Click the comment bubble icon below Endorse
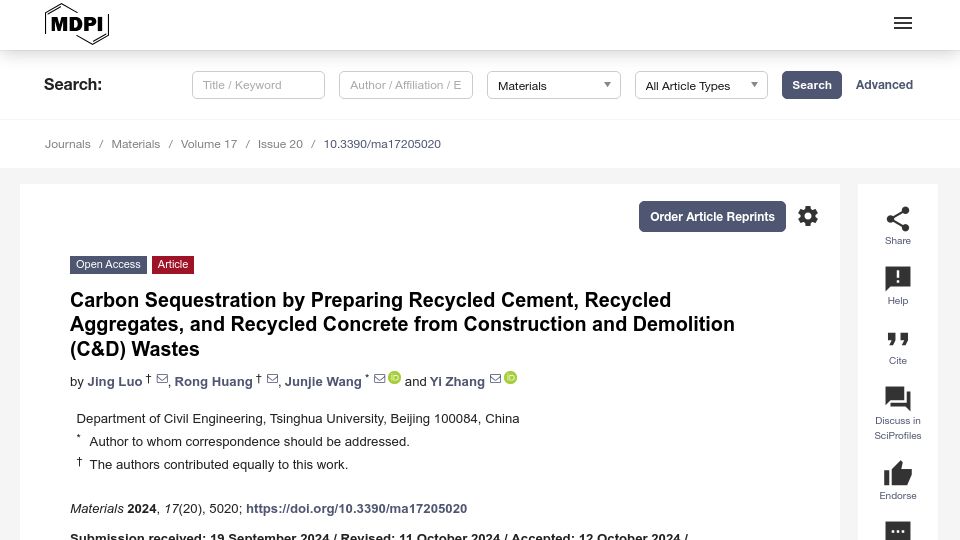This screenshot has width=960, height=540. click(x=898, y=530)
